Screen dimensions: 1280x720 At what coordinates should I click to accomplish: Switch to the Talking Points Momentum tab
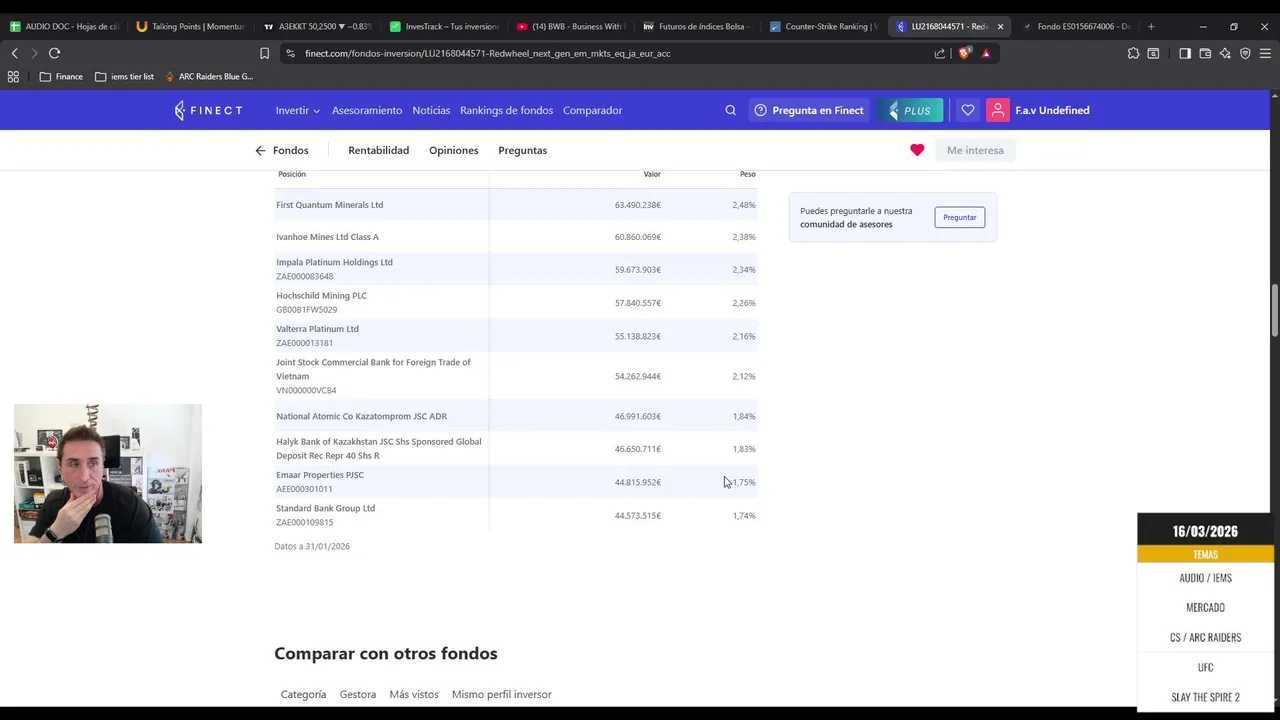[x=190, y=26]
